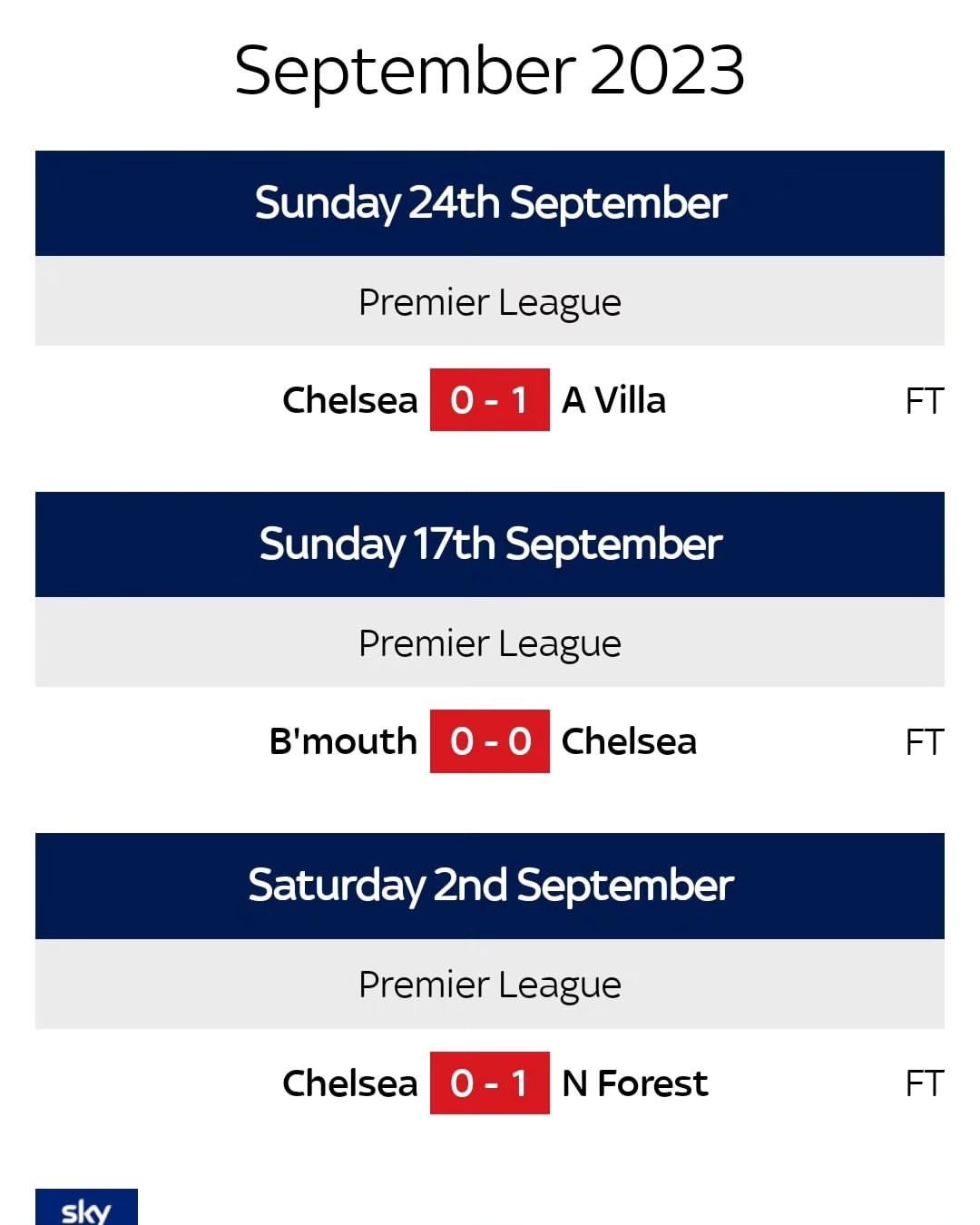Viewport: 980px width, 1225px height.
Task: Click the Sky logo icon
Action: [x=86, y=1207]
